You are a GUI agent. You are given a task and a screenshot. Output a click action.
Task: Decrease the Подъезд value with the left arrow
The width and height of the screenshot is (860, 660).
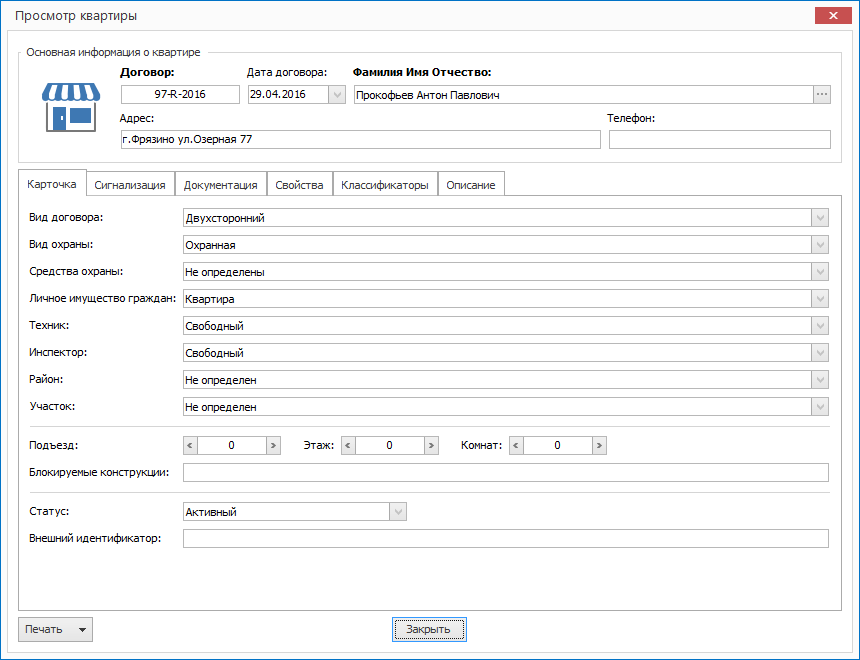pyautogui.click(x=190, y=445)
